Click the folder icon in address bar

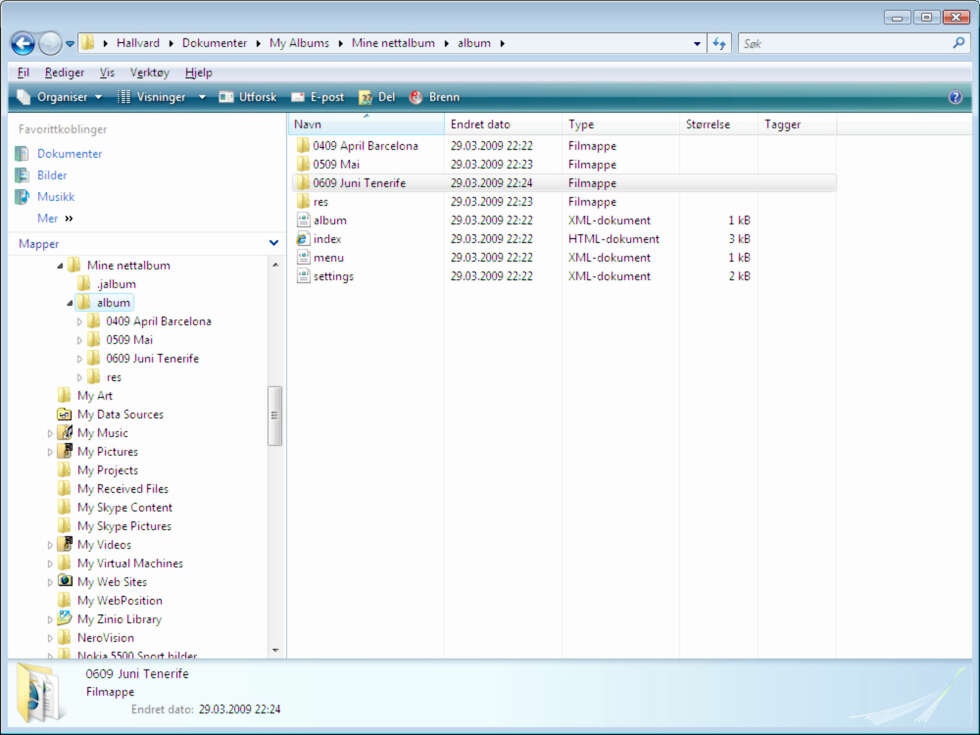click(88, 43)
